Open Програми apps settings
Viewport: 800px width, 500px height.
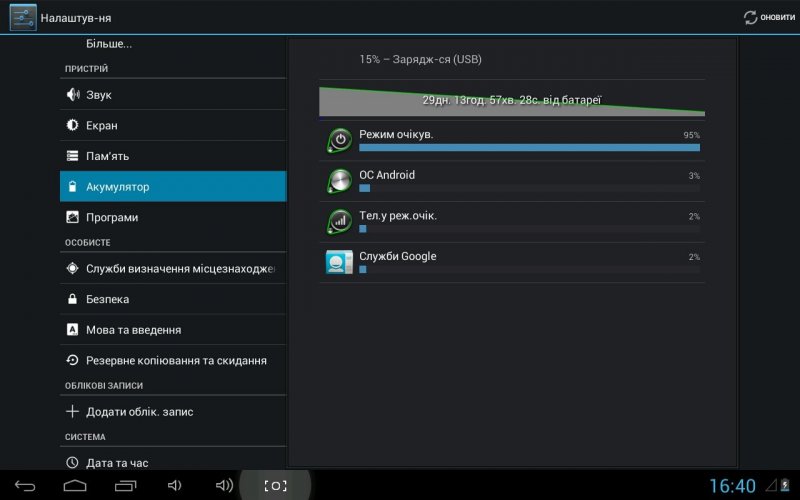173,217
